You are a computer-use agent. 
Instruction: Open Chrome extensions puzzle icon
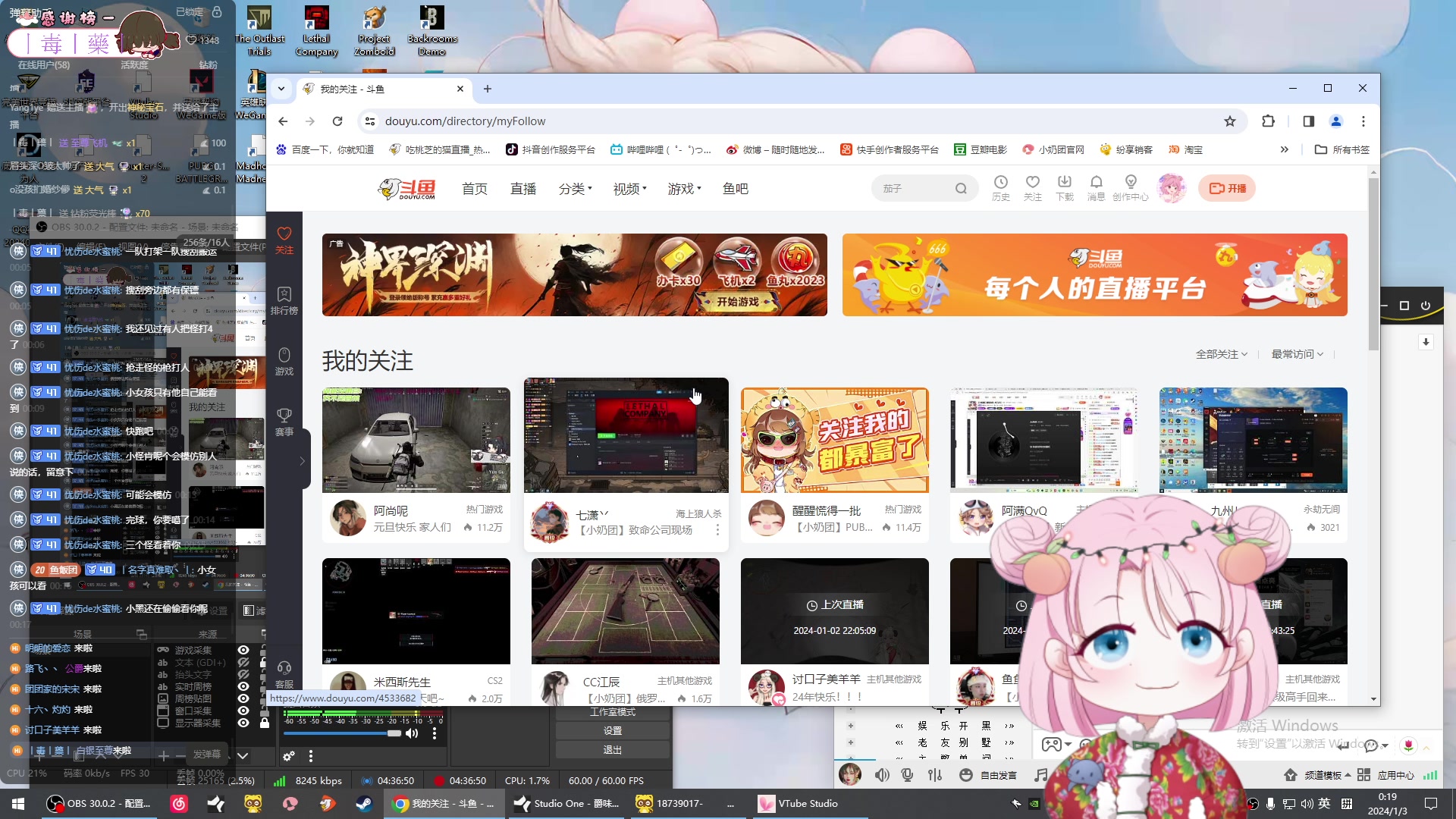click(x=1268, y=121)
